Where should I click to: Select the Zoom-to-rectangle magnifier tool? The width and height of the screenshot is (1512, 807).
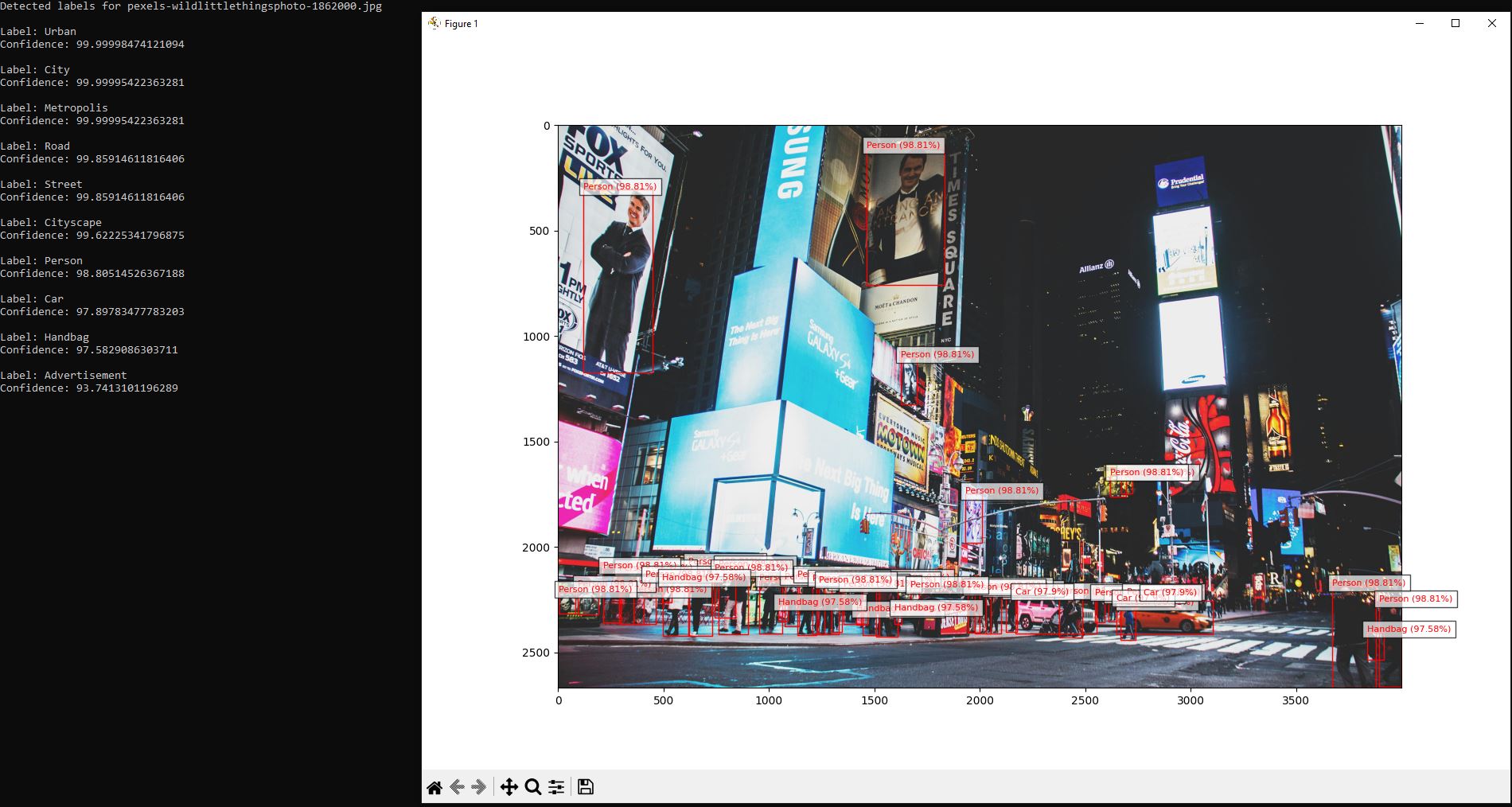point(533,787)
